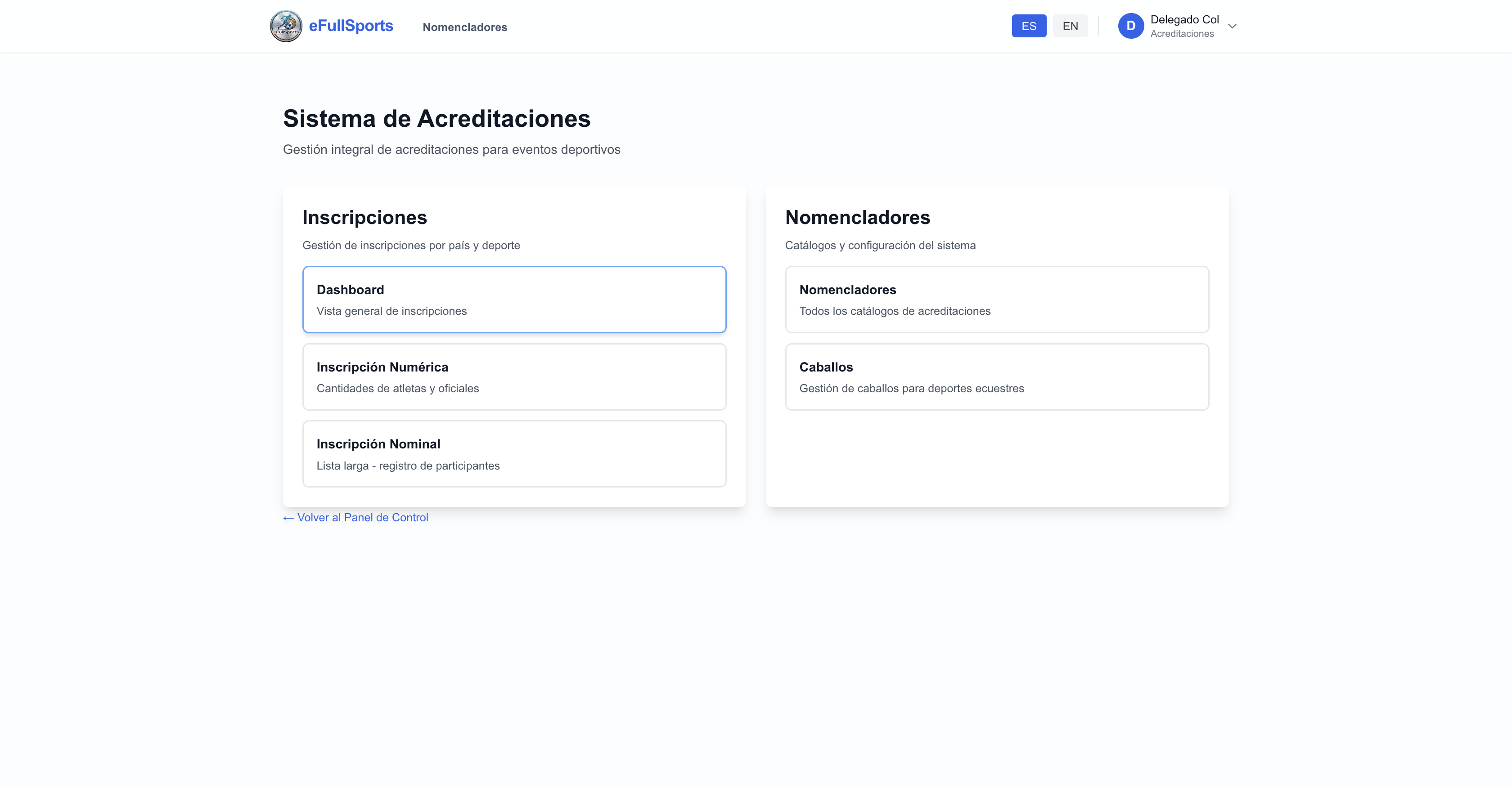Click the eFullSports round logo icon
The height and width of the screenshot is (788, 1512).
tap(286, 26)
